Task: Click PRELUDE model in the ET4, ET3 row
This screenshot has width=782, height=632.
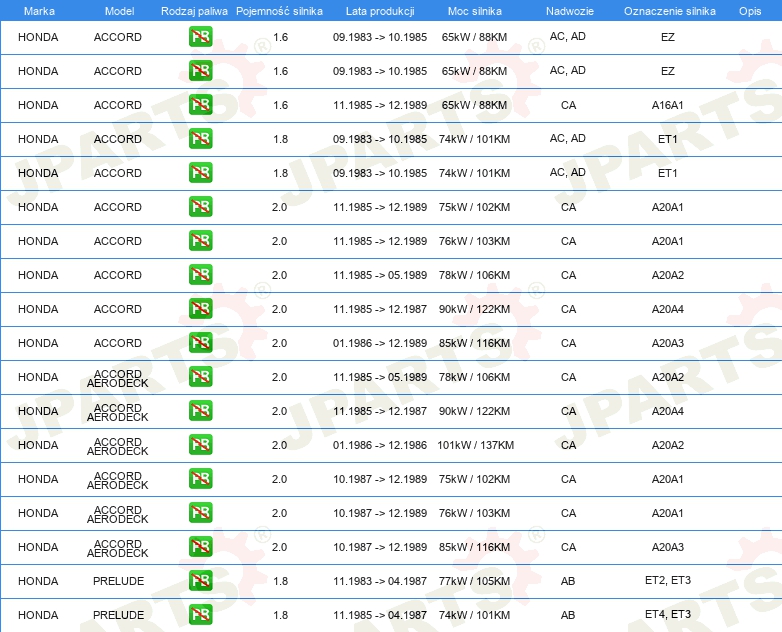Action: pyautogui.click(x=118, y=615)
